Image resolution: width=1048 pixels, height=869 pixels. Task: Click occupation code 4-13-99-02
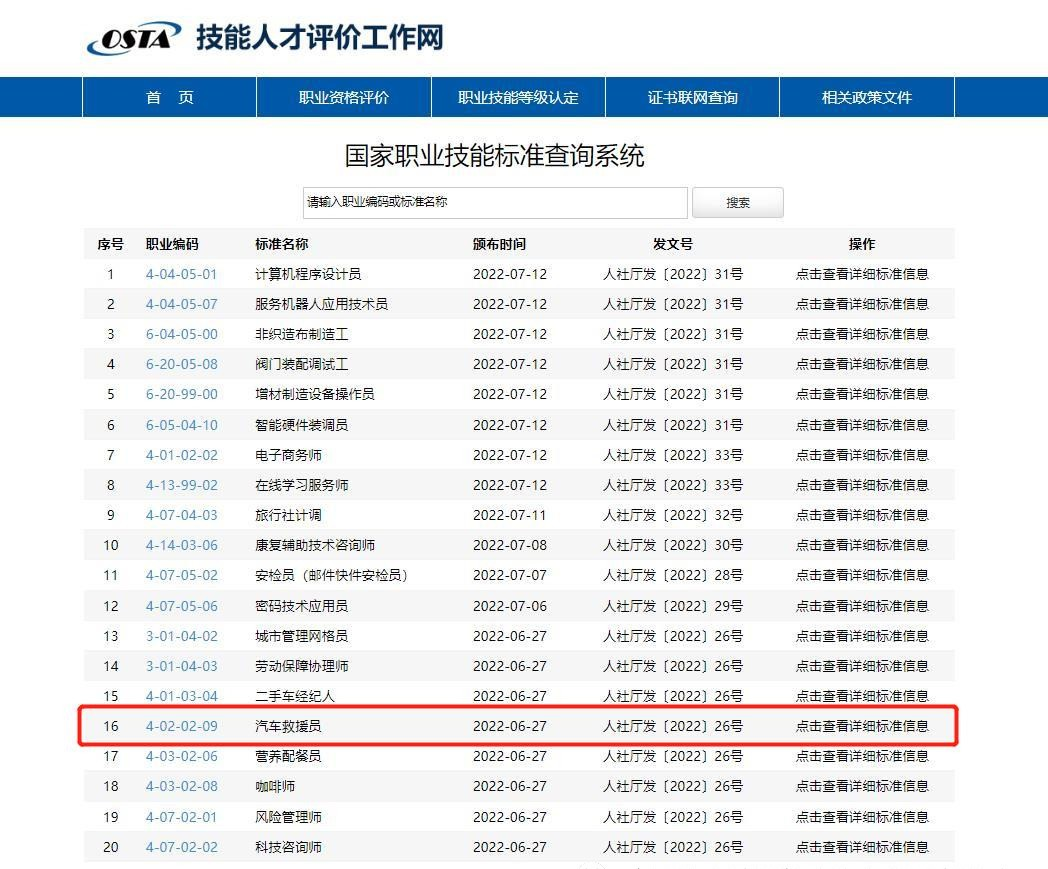coord(181,485)
